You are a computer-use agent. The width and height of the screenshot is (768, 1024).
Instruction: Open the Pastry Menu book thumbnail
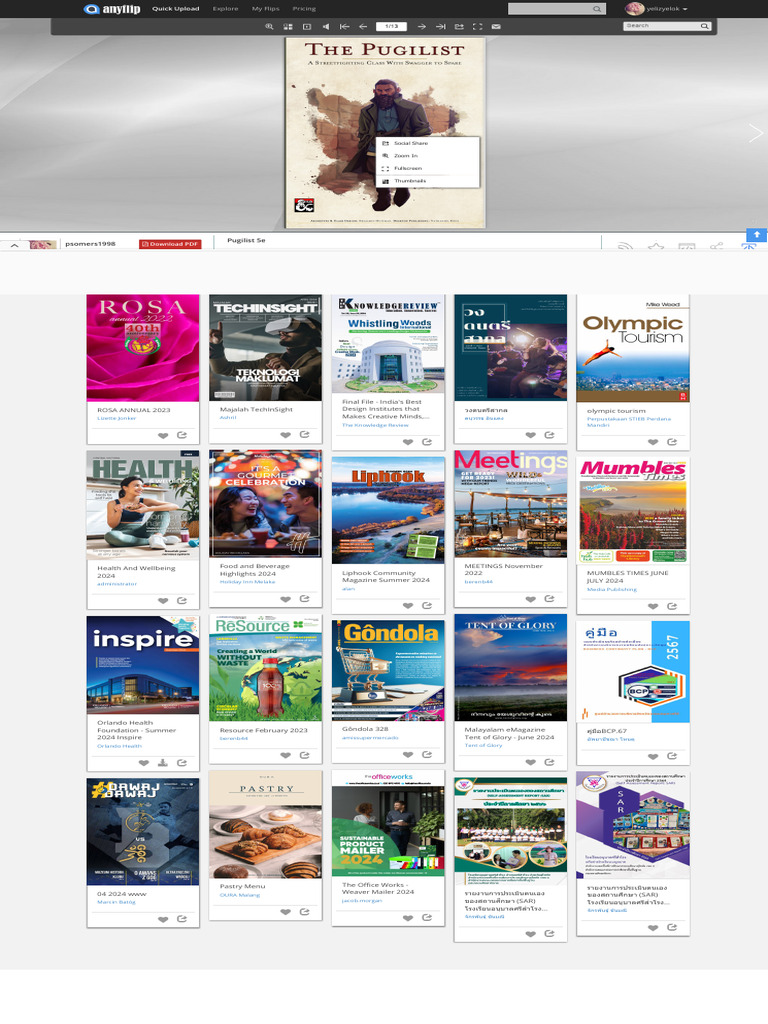[265, 824]
